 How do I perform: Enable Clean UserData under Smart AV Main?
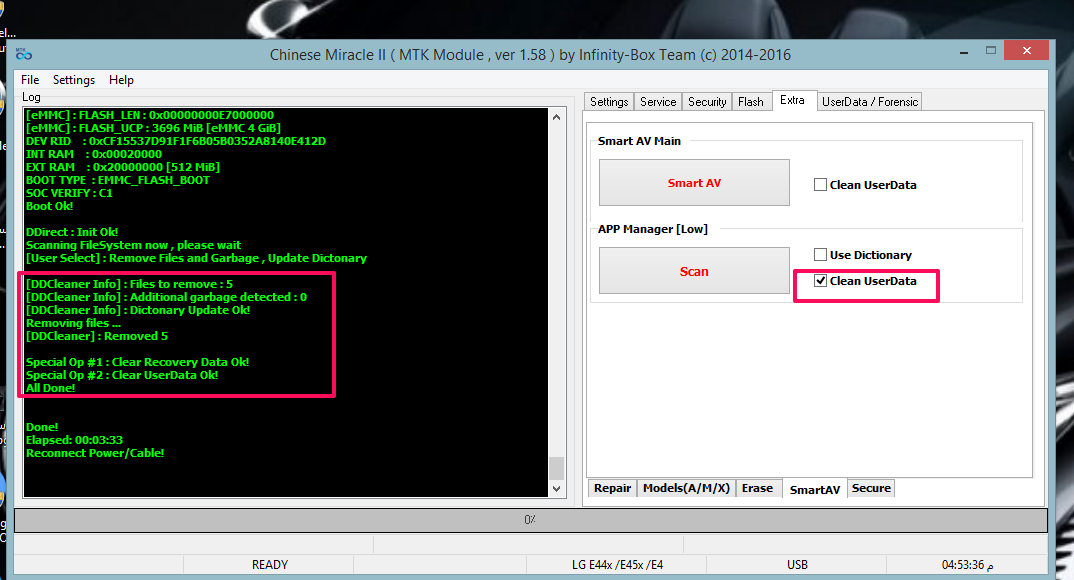[x=820, y=184]
